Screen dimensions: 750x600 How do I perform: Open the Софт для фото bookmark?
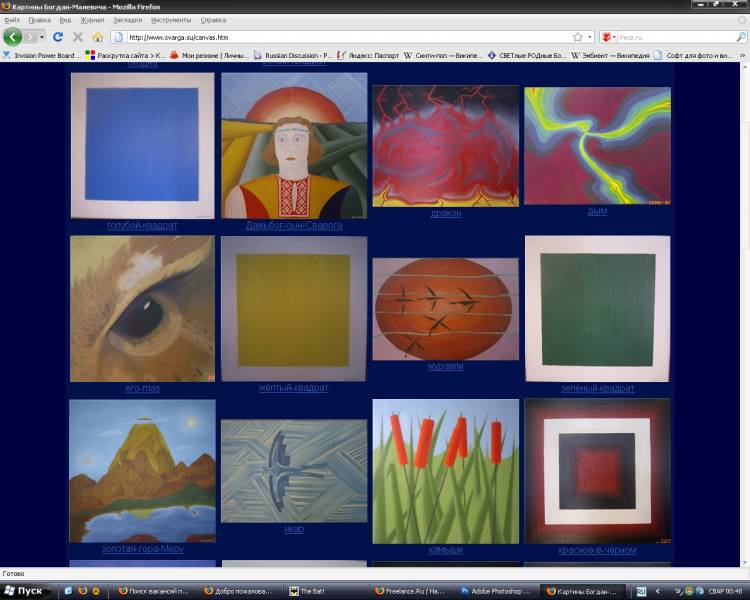(694, 56)
